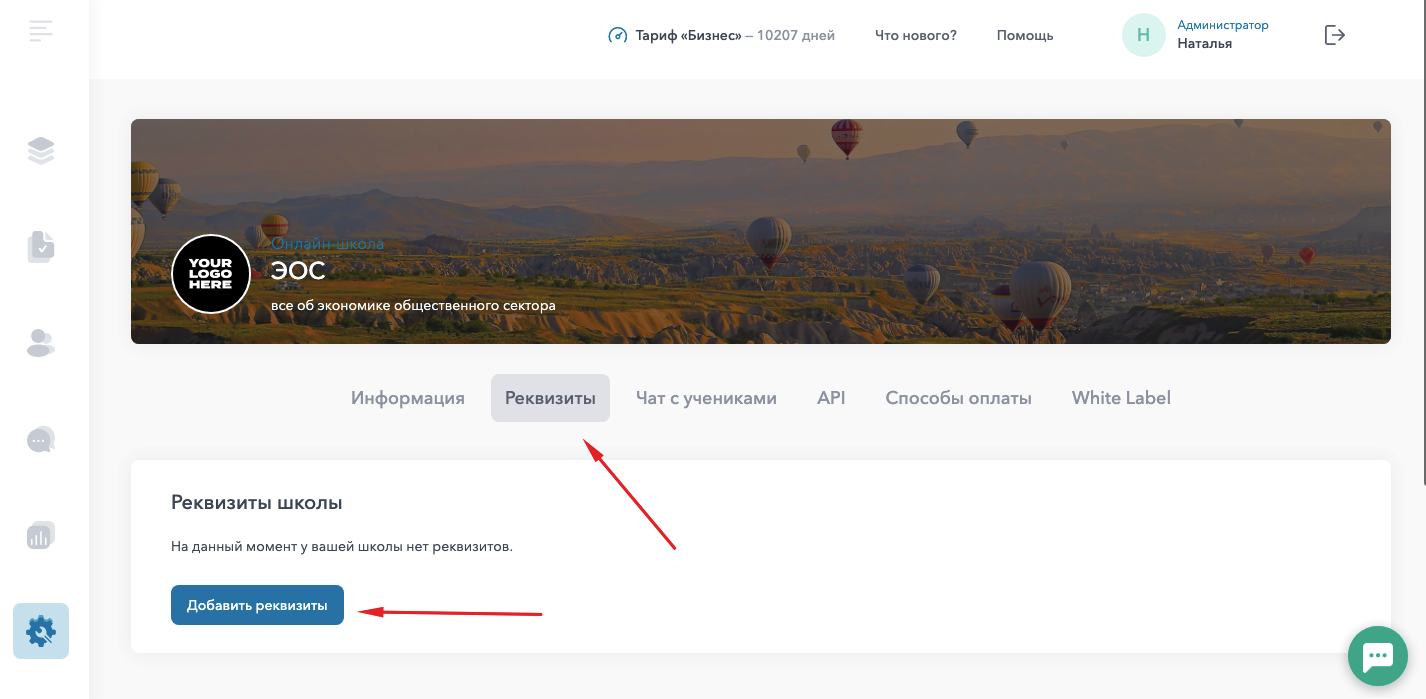The width and height of the screenshot is (1426, 699).
Task: Click the text На данный момент у вашей школы нет реквизитов
Action: (x=342, y=547)
